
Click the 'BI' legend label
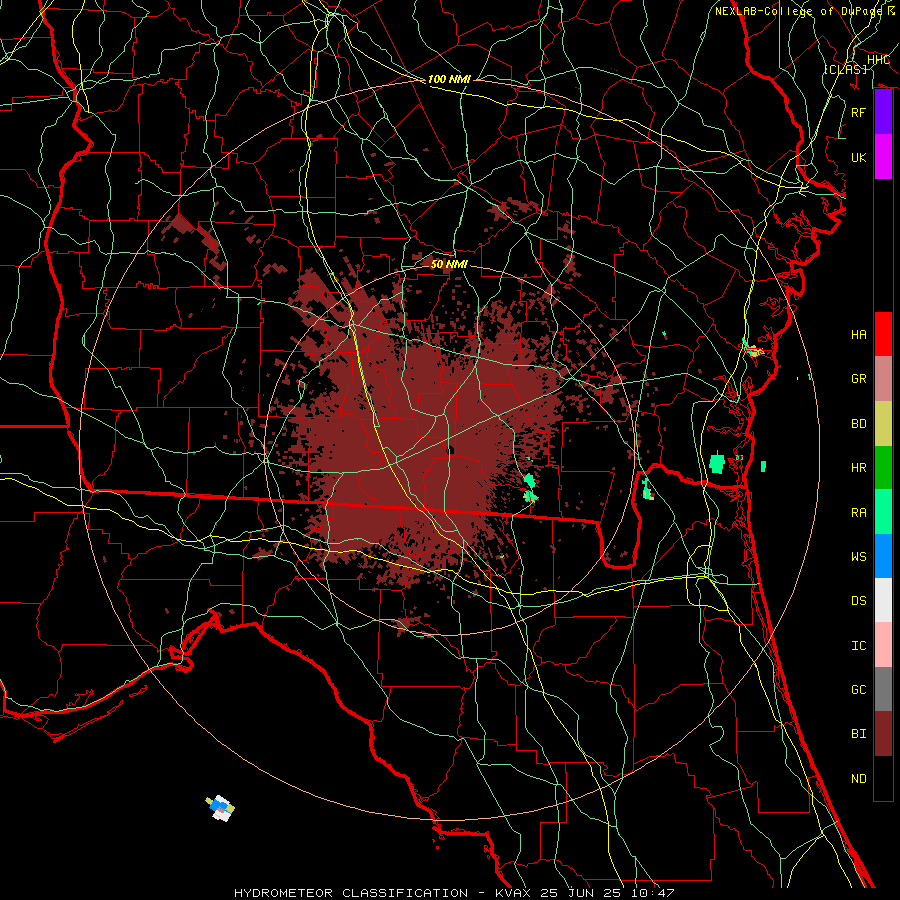(x=858, y=734)
